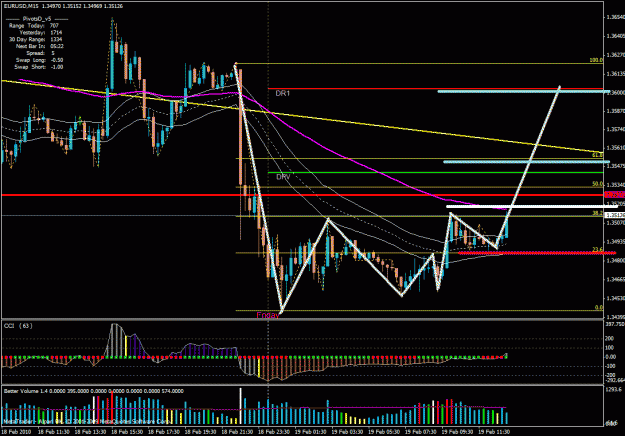The image size is (625, 436).
Task: Click the 18 Feb 11:30 time label
Action: [53, 432]
